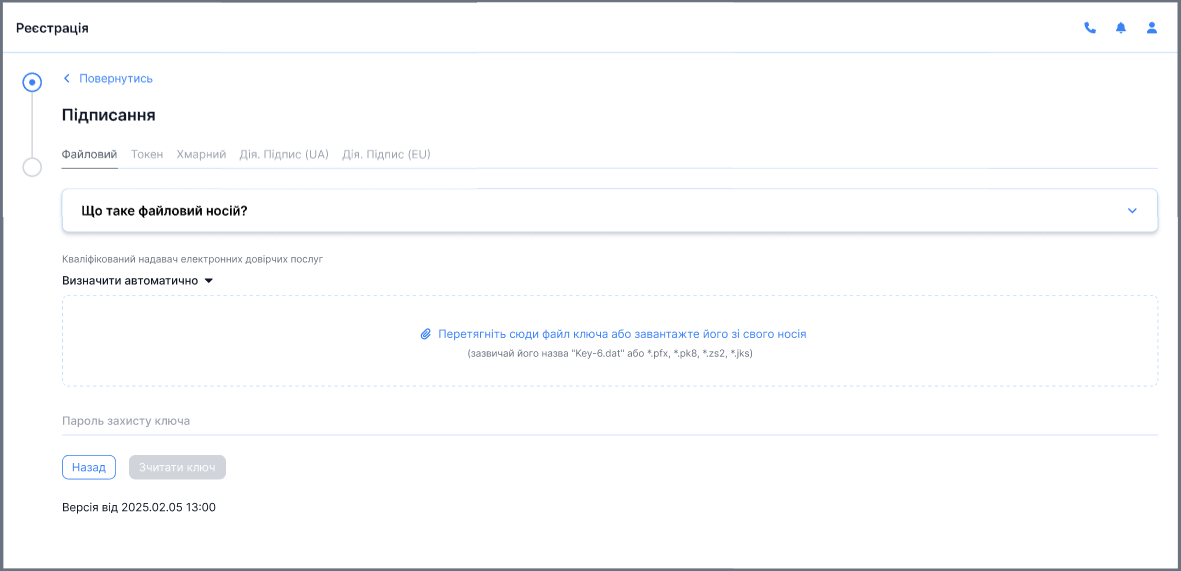Screen dimensions: 1181x571
Task: Select the active first step circle
Action: pyautogui.click(x=32, y=82)
